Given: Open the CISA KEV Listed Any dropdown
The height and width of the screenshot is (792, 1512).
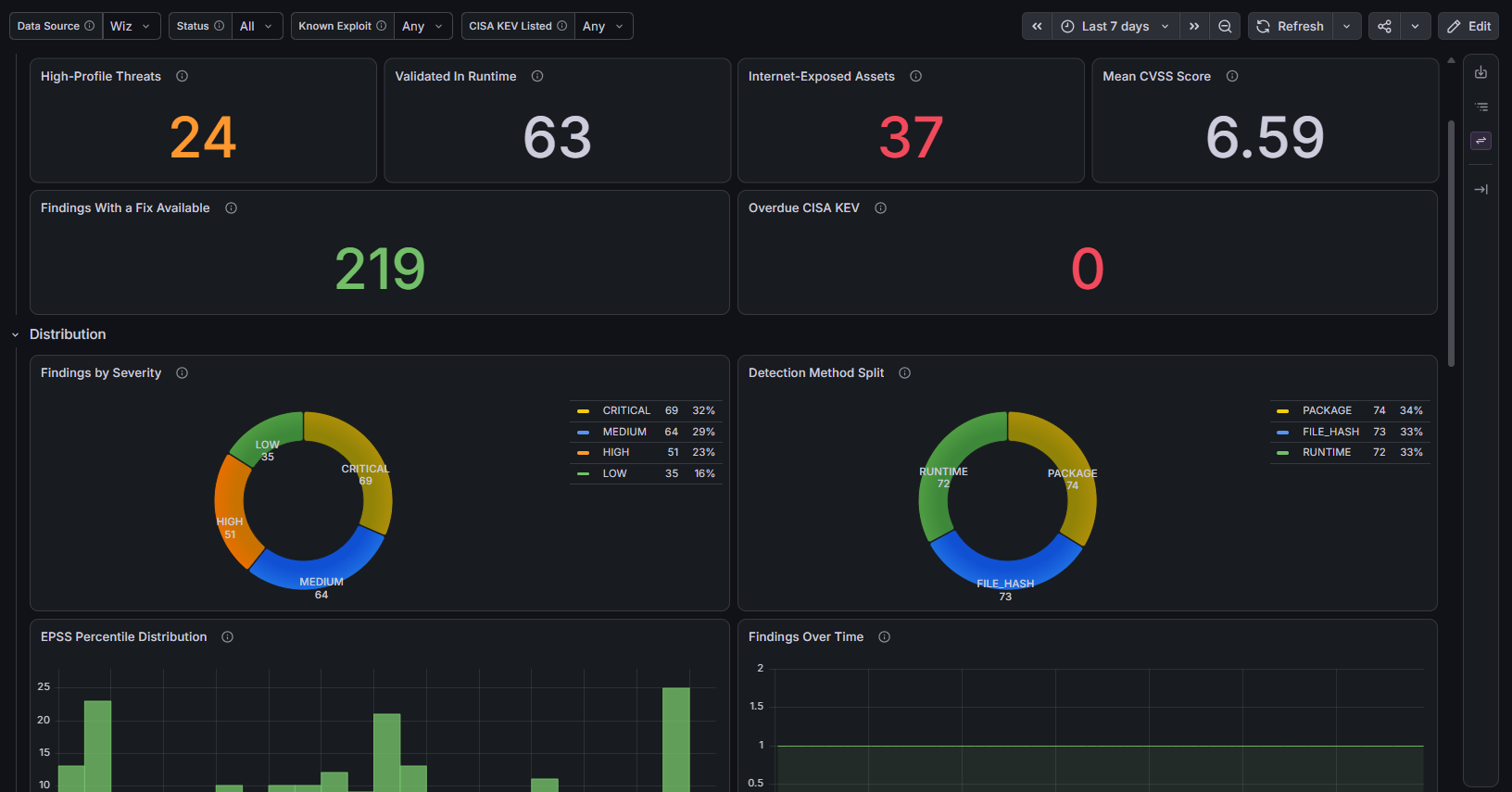Looking at the screenshot, I should click(604, 26).
